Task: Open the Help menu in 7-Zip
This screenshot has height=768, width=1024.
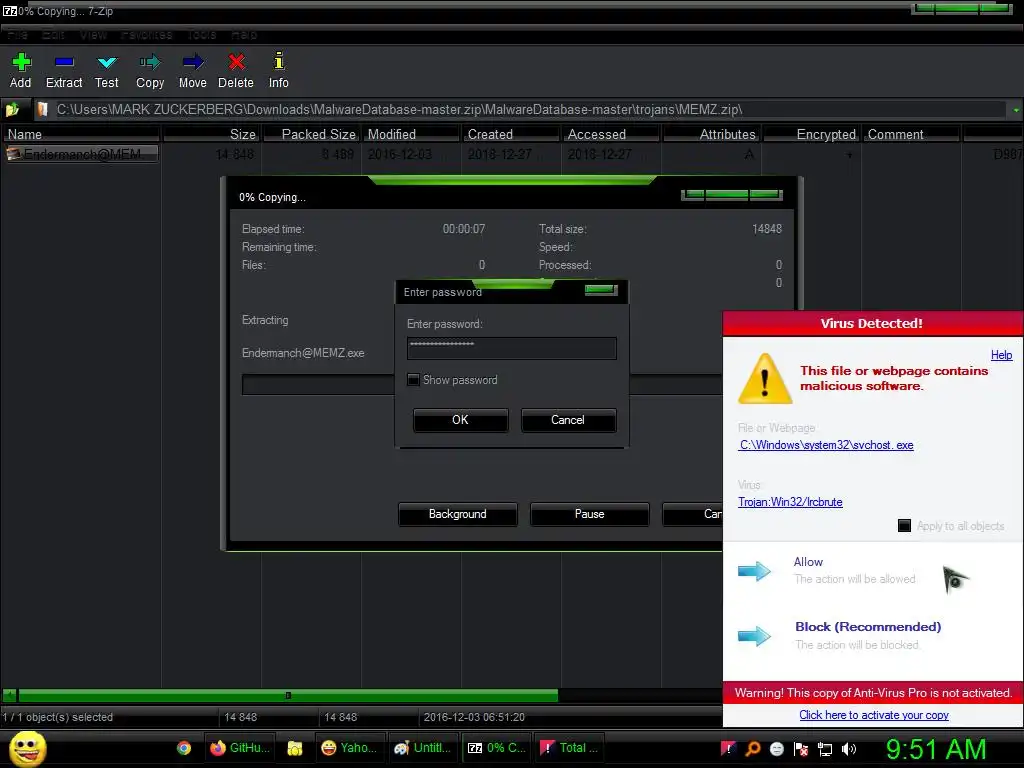Action: point(244,35)
